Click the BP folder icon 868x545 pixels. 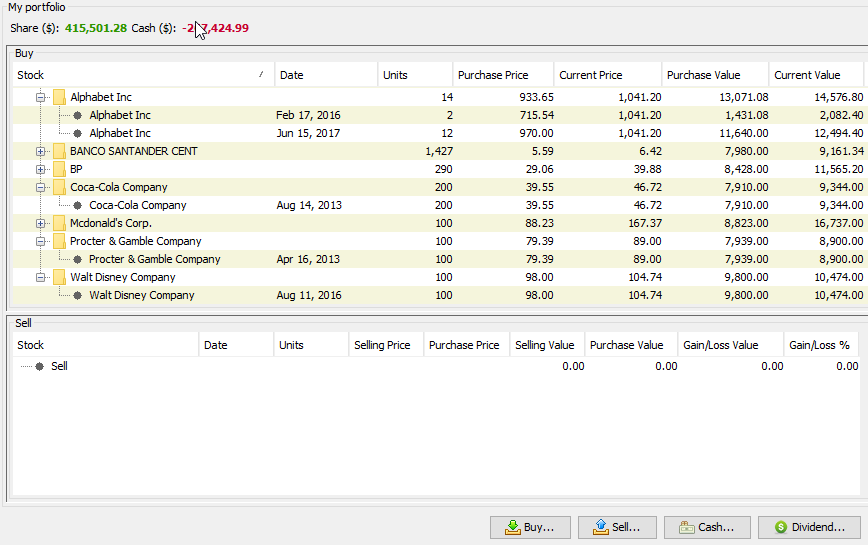coord(59,169)
